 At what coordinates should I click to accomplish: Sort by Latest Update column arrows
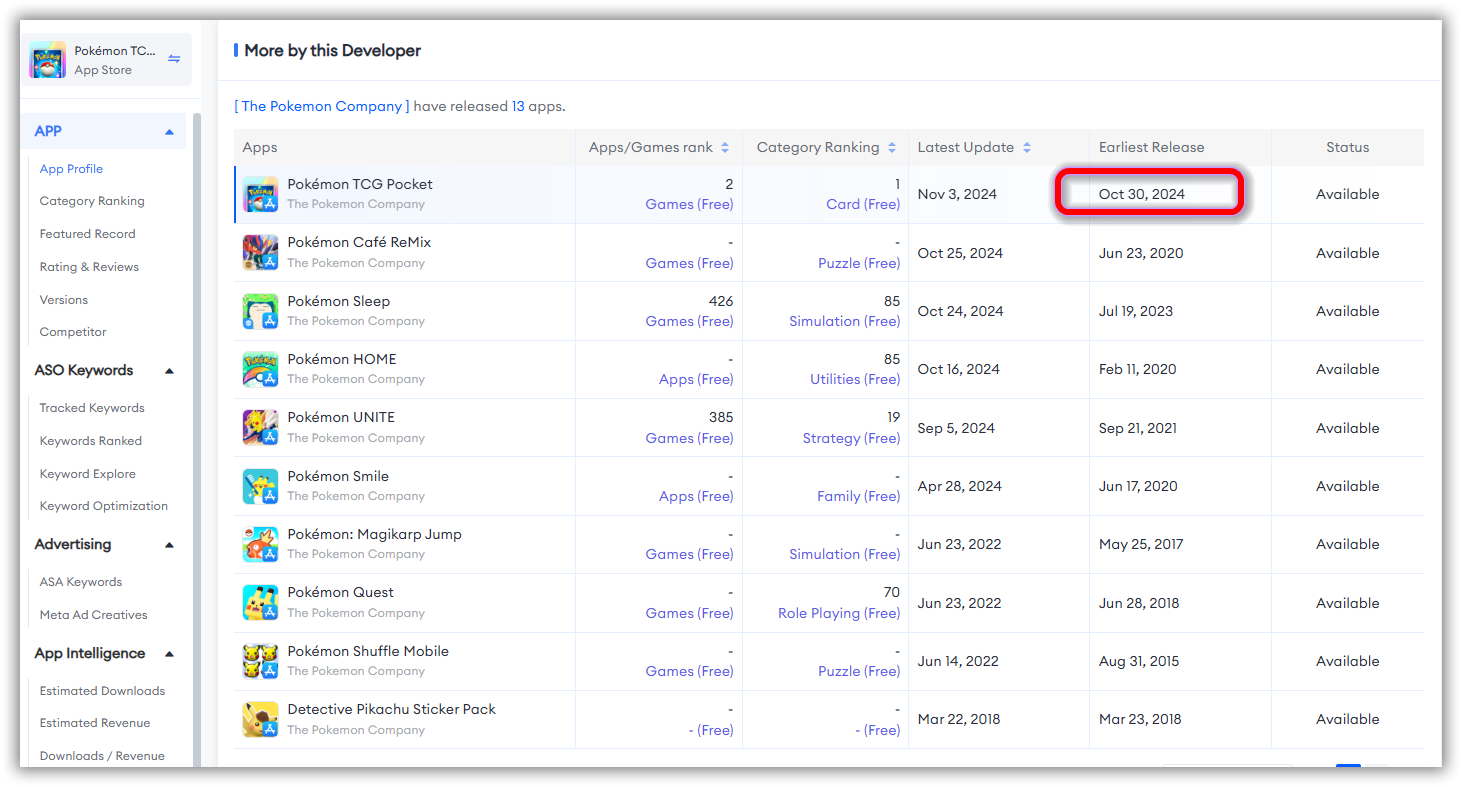tap(1026, 148)
